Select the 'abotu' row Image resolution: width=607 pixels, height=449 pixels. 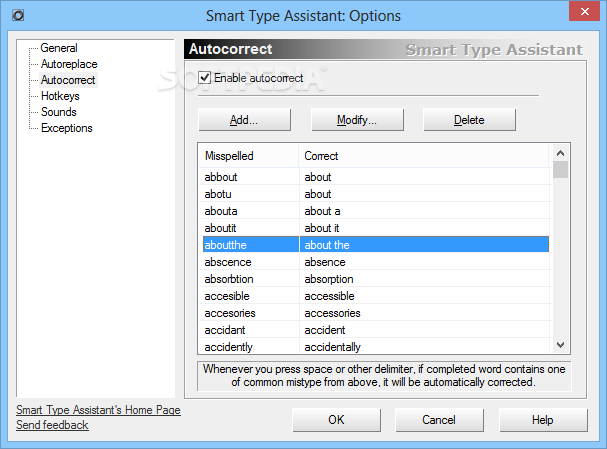pos(375,194)
